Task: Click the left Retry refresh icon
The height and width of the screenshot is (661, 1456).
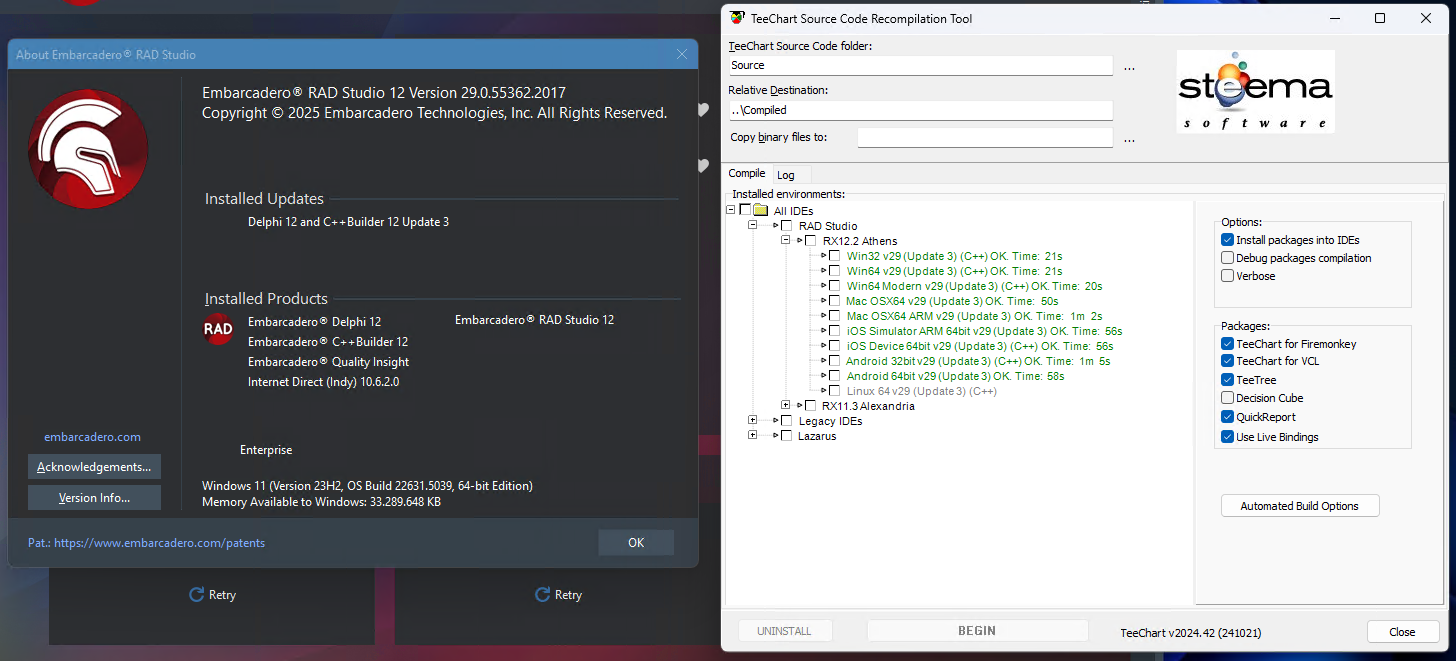Action: (197, 595)
